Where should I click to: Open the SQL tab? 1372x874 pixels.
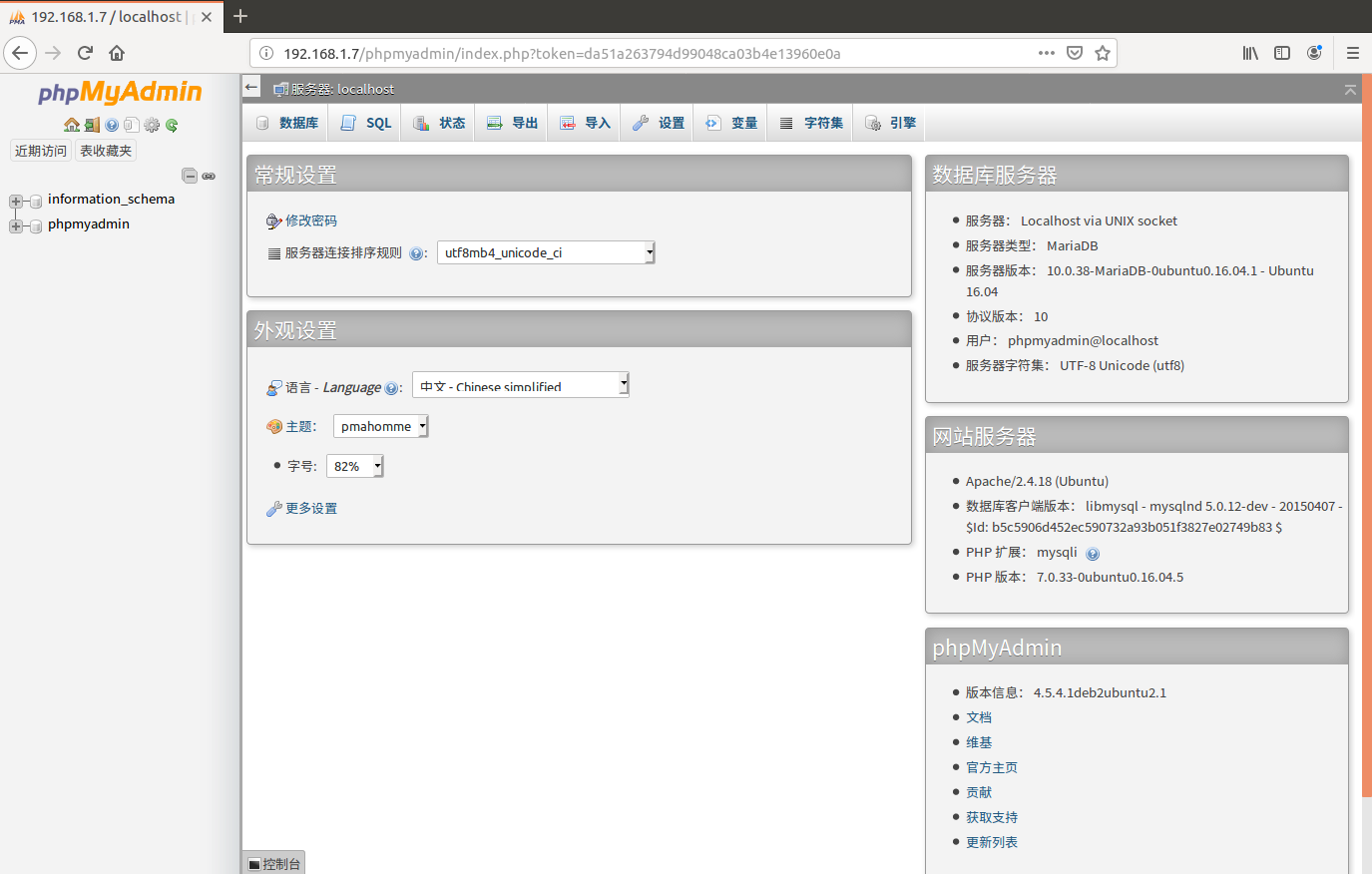coord(365,123)
